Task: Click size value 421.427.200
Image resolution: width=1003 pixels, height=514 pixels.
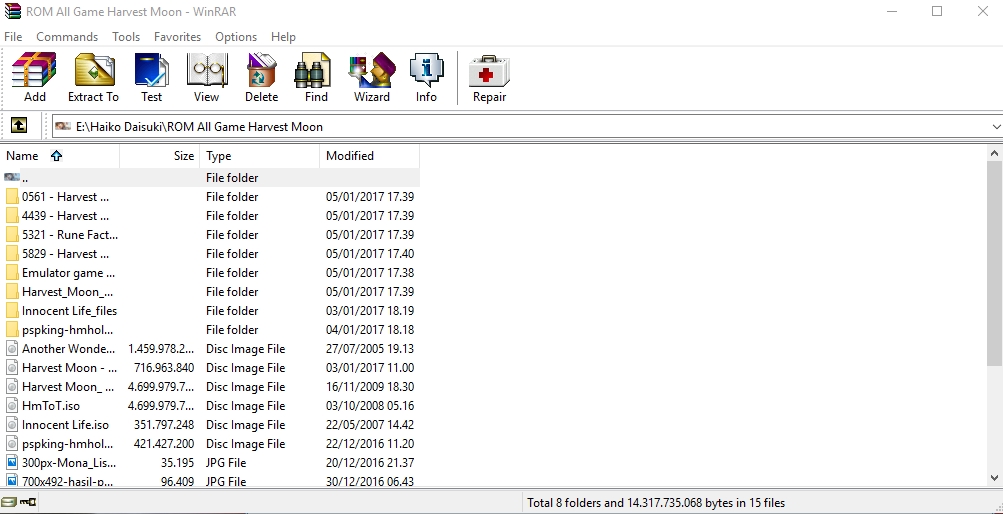Action: click(x=164, y=444)
